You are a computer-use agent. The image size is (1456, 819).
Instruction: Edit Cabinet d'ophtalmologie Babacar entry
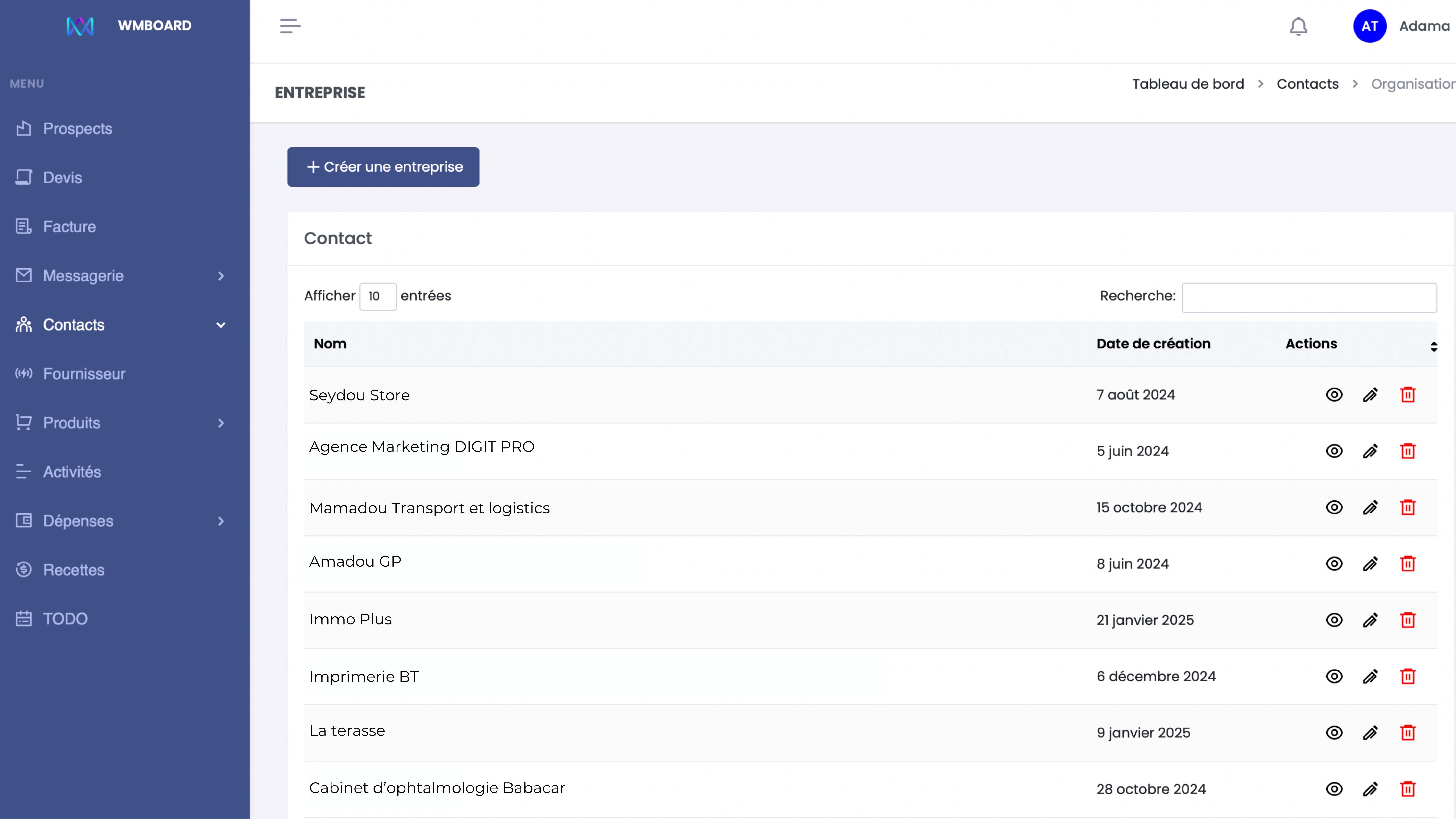1370,789
